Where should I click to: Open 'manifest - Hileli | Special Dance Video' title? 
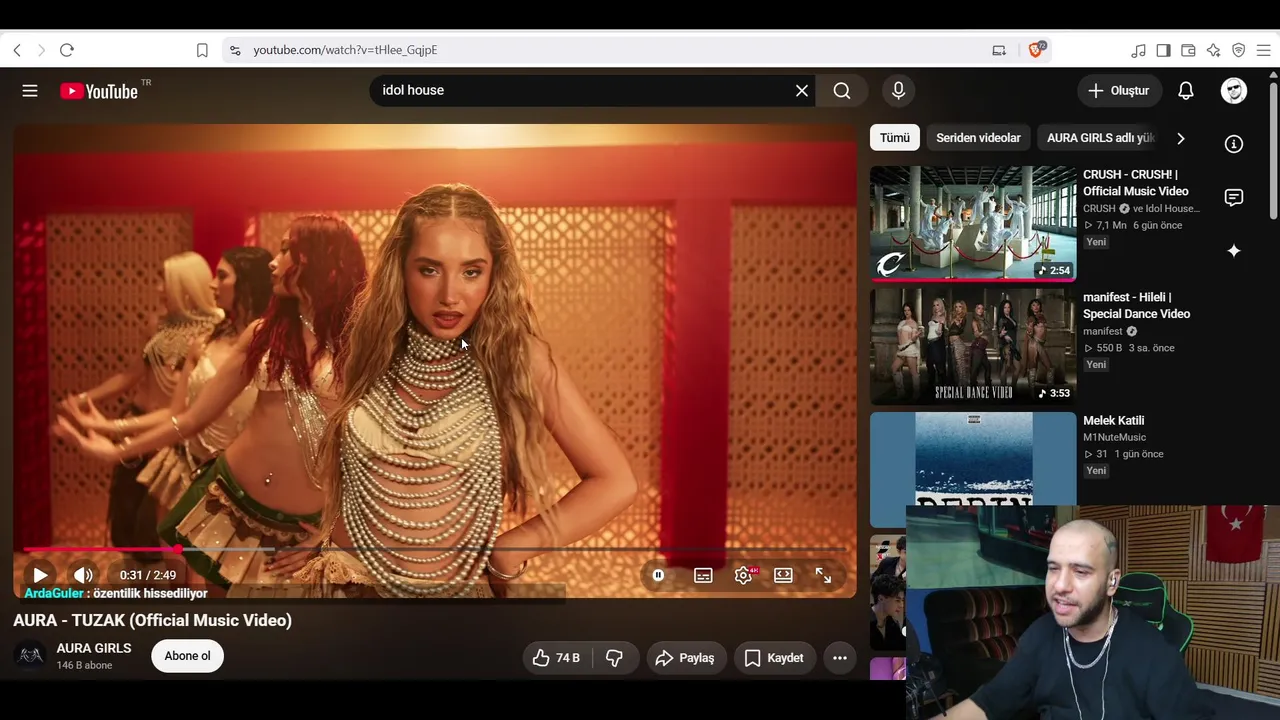pos(1136,306)
